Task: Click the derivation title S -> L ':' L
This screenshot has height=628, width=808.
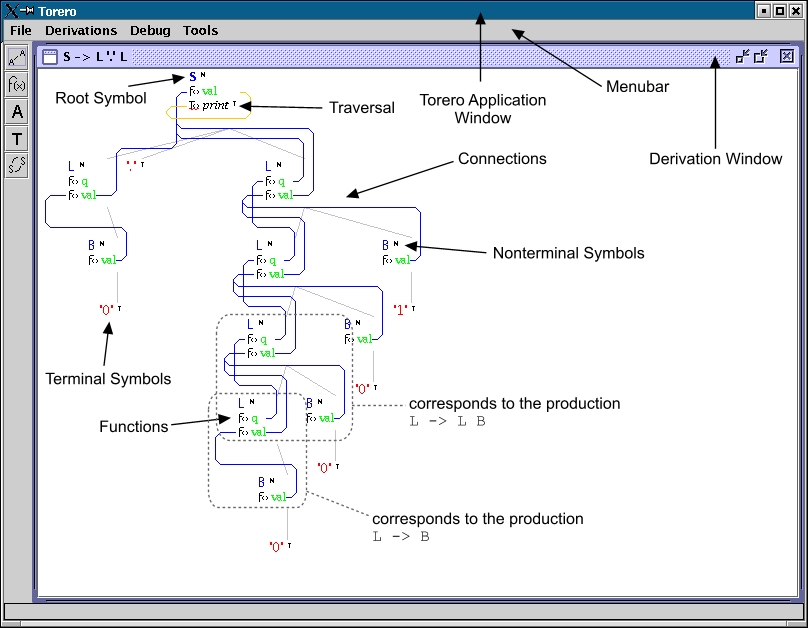Action: point(95,57)
